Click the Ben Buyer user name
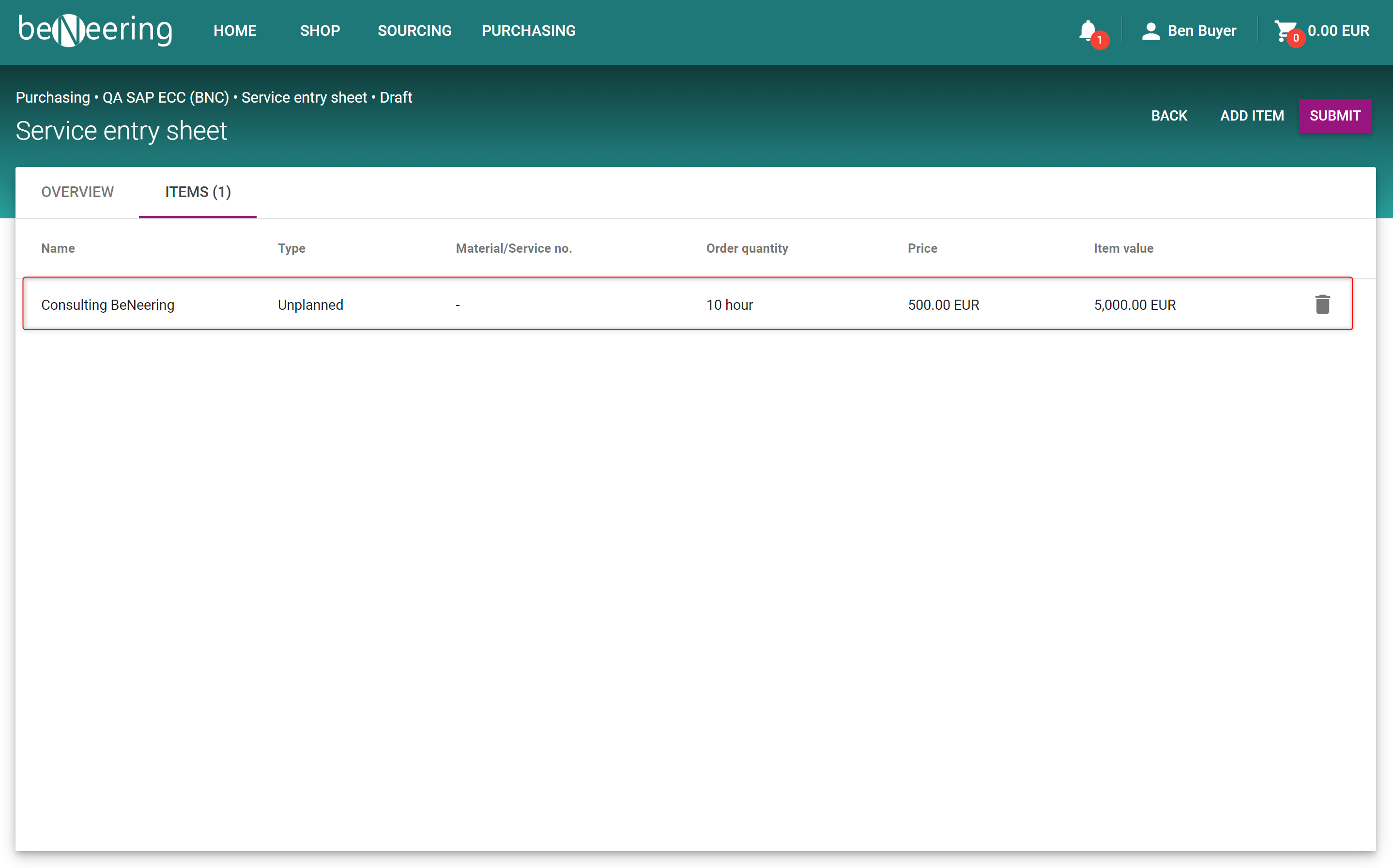The image size is (1393, 868). 1201,30
